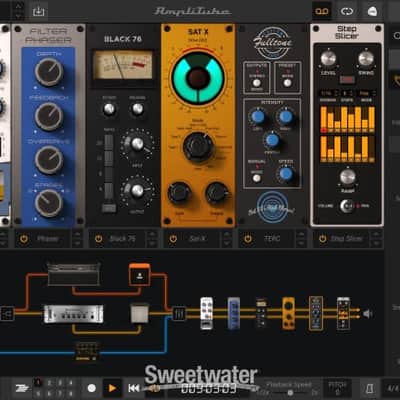Select the Step Slicer unit in chain

click(343, 313)
